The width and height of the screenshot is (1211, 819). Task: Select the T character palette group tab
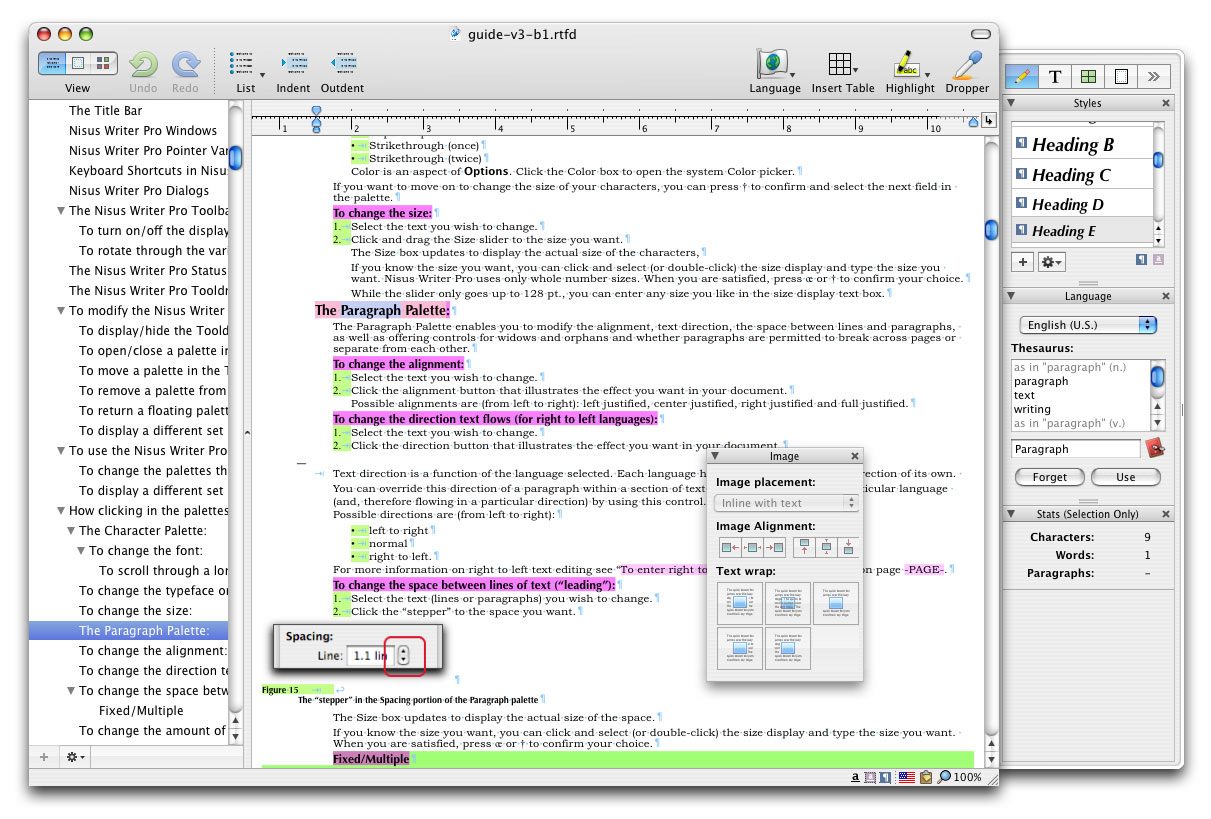(1055, 76)
